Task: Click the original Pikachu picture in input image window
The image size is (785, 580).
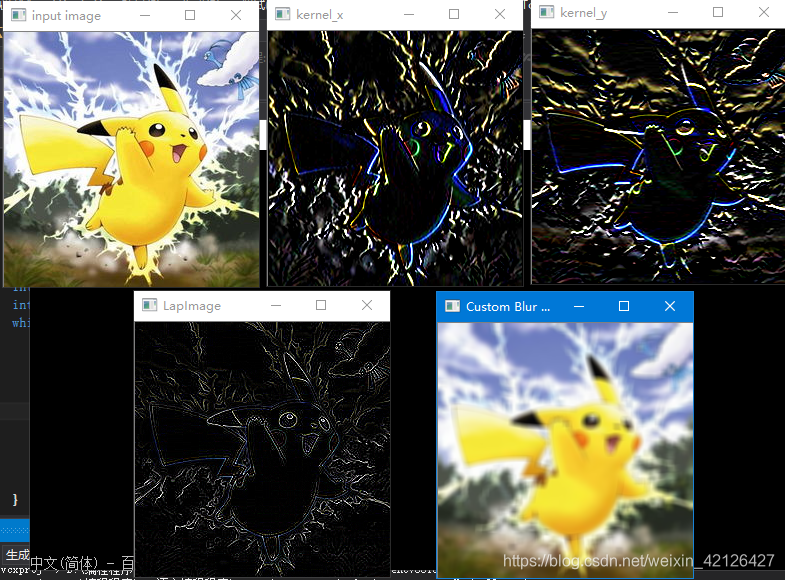Action: (x=132, y=159)
